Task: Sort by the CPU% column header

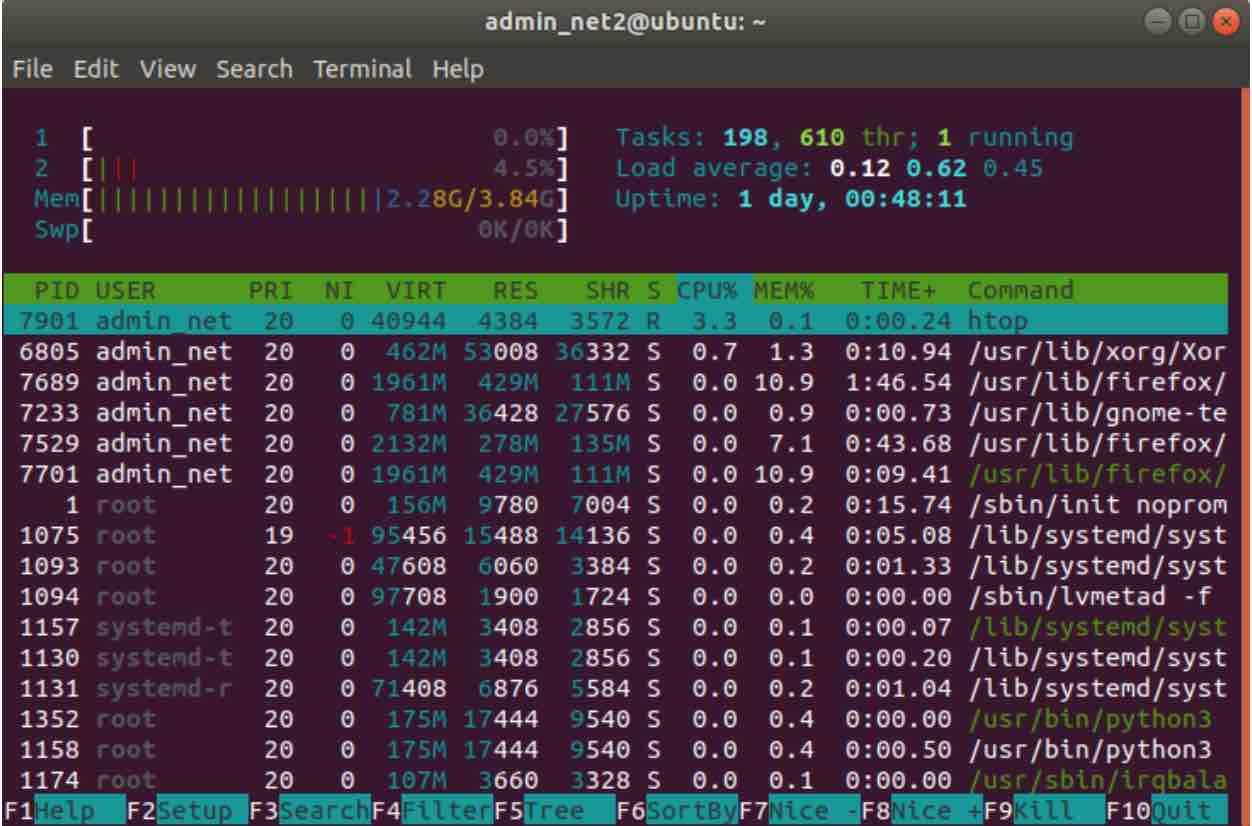Action: click(x=707, y=290)
